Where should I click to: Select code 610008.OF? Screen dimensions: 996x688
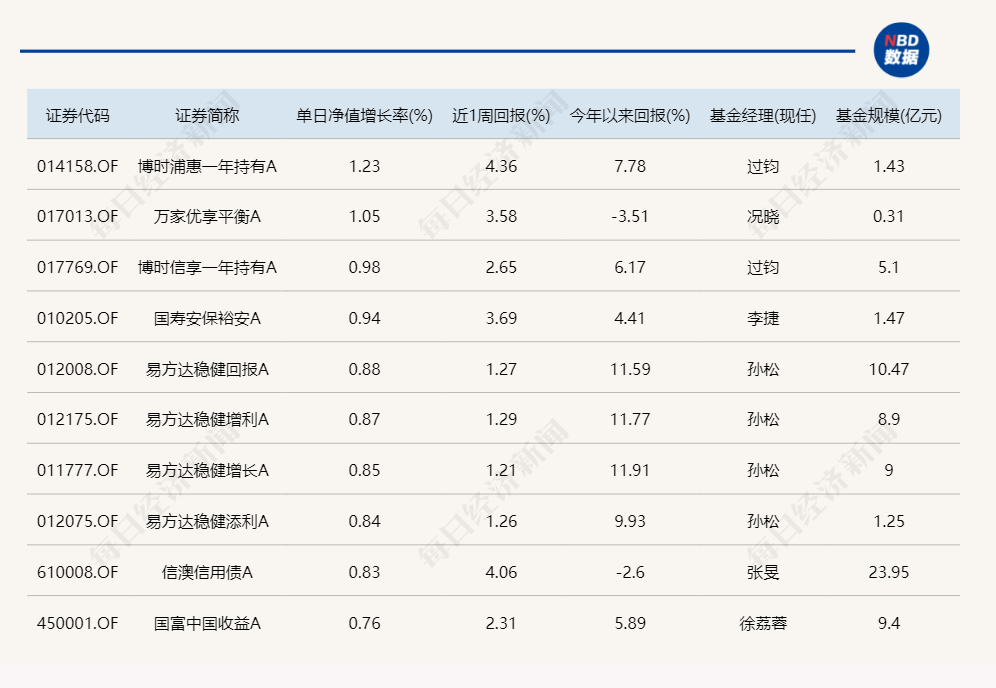(77, 572)
